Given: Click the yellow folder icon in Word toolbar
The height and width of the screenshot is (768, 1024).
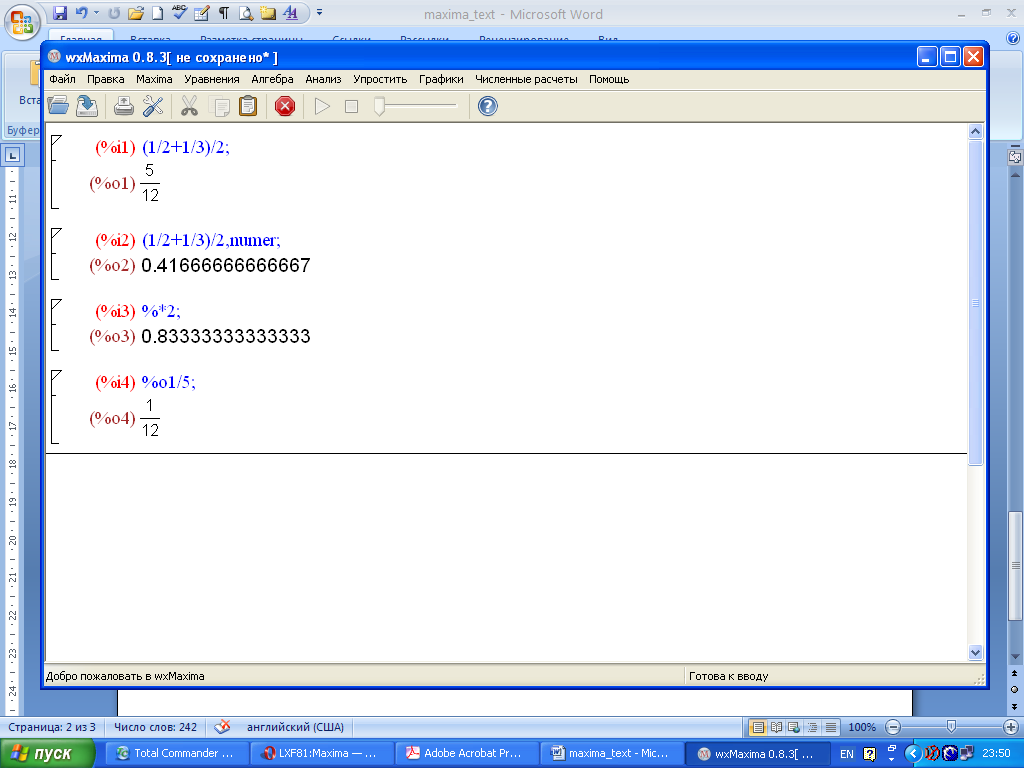Looking at the screenshot, I should 268,12.
